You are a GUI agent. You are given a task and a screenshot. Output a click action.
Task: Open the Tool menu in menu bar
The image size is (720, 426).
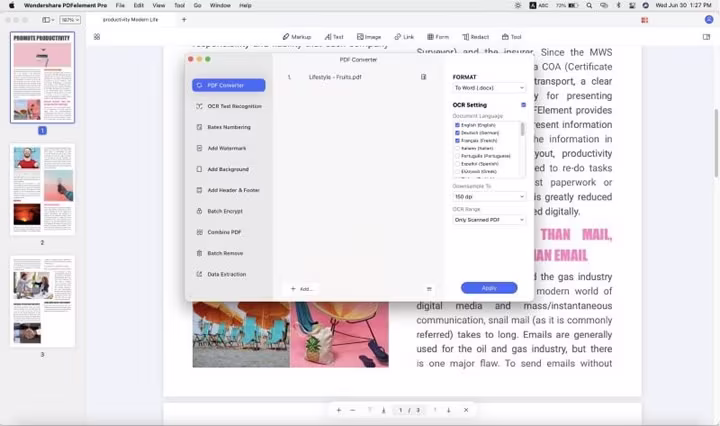[180, 6]
